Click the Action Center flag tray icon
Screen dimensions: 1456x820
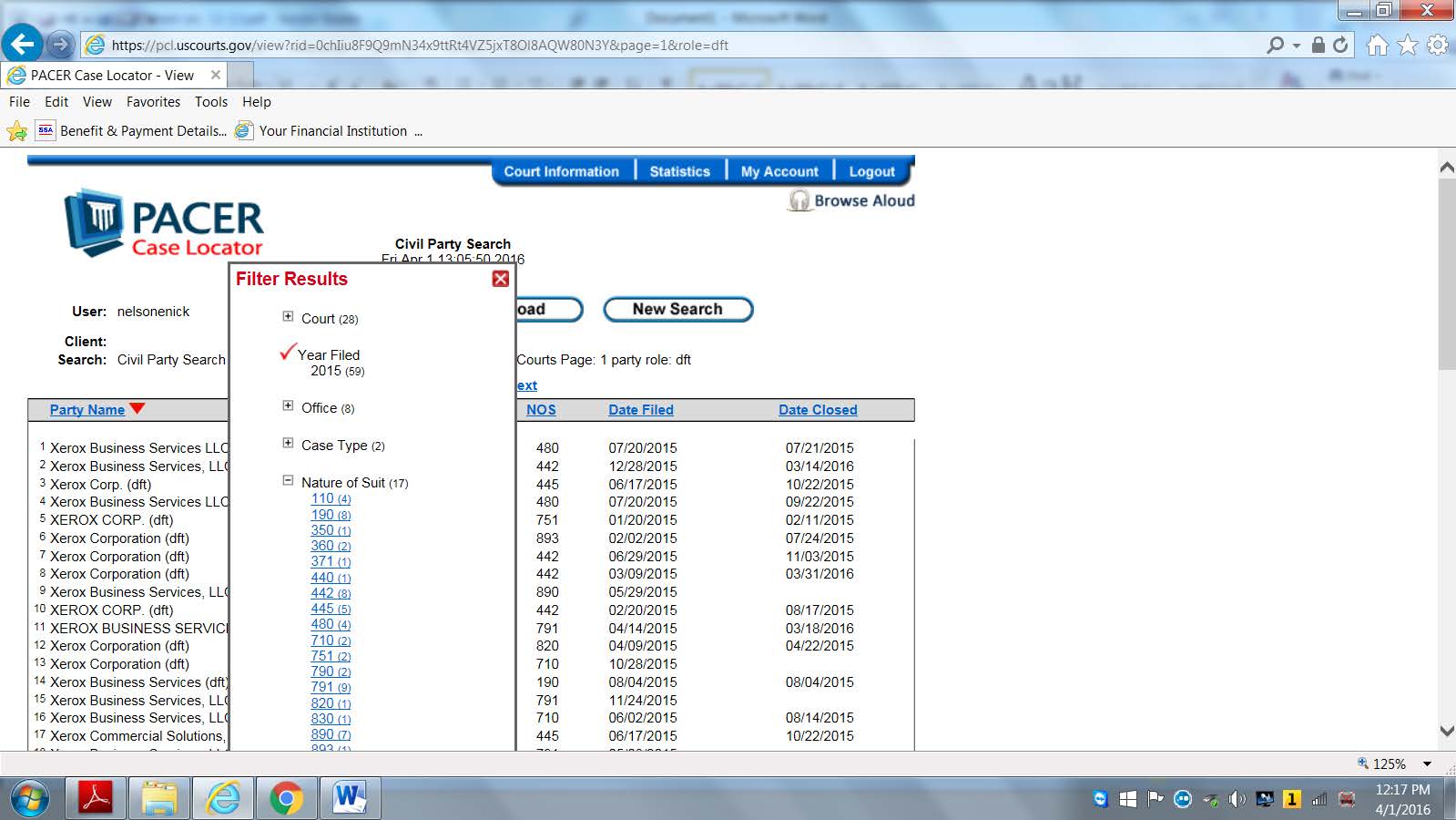point(1156,799)
